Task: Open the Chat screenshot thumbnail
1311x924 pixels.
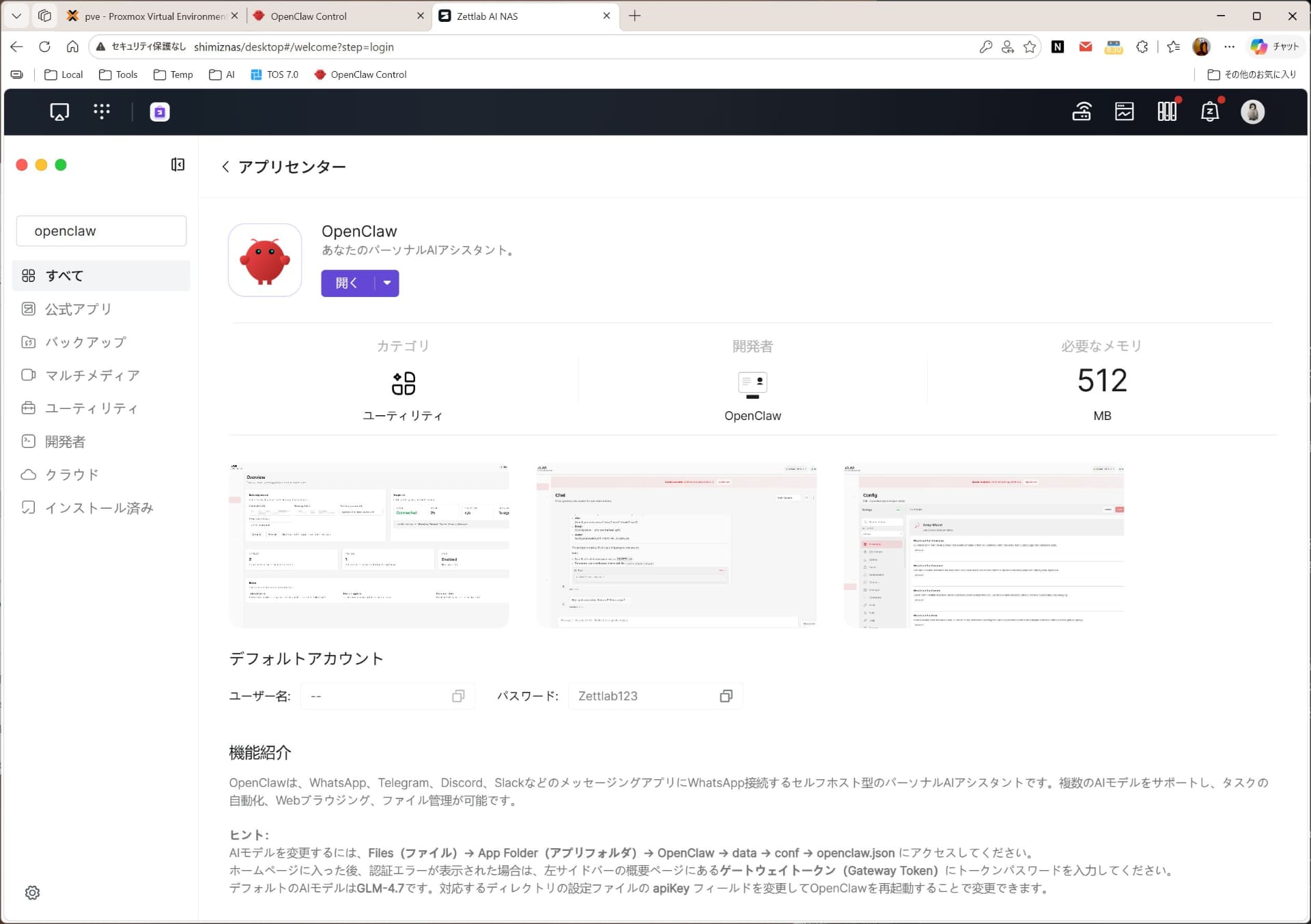Action: tap(676, 545)
